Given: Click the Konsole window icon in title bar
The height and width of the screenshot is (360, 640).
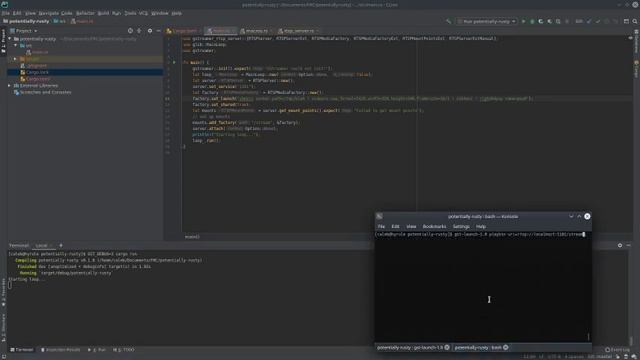Looking at the screenshot, I should [x=380, y=216].
